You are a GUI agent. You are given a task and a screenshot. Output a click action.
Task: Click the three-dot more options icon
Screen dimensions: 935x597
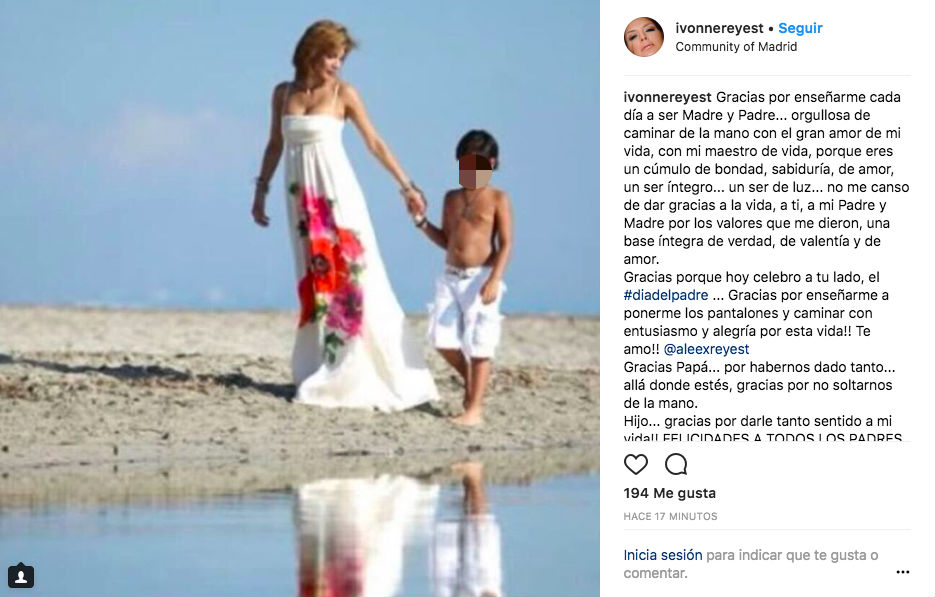[x=903, y=572]
